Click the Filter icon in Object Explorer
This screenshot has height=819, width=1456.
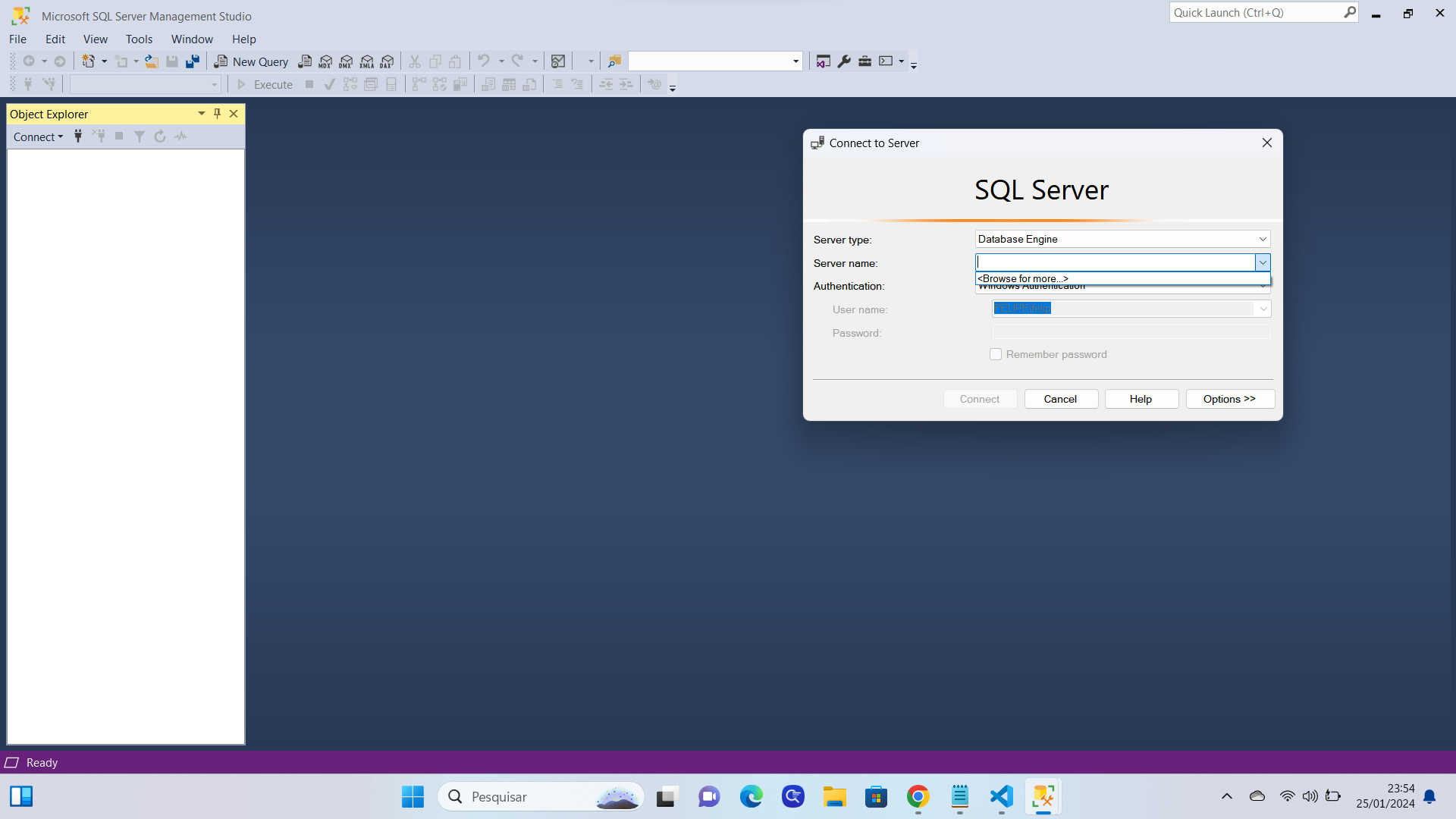(x=140, y=136)
